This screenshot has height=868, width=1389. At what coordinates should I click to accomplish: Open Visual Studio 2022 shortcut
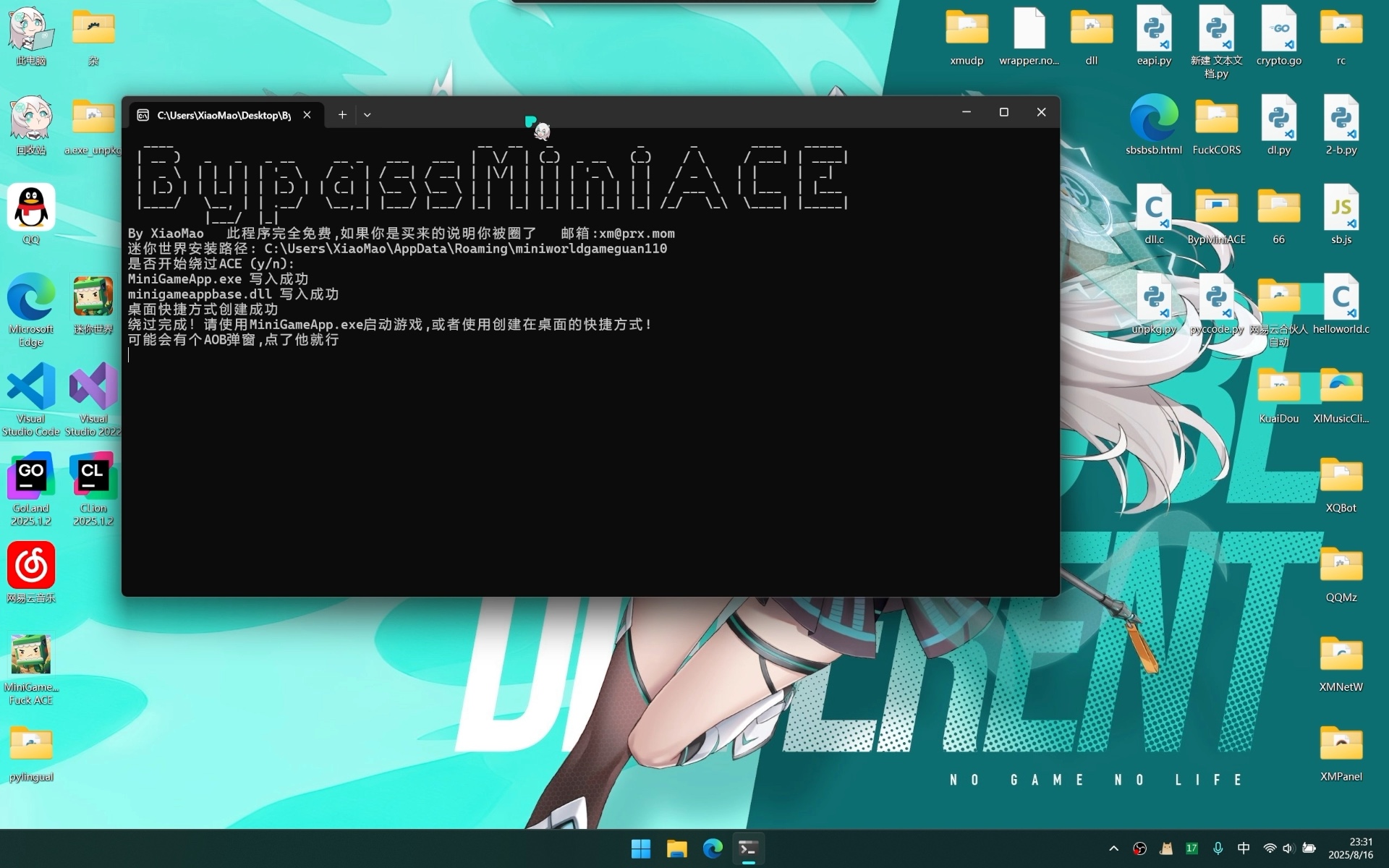pos(93,399)
